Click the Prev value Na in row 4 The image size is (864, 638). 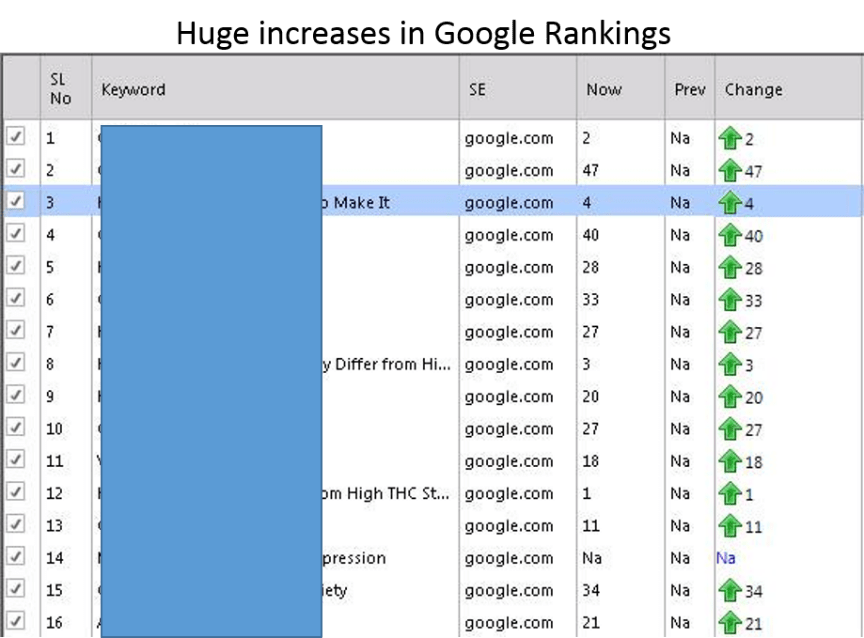pos(680,235)
